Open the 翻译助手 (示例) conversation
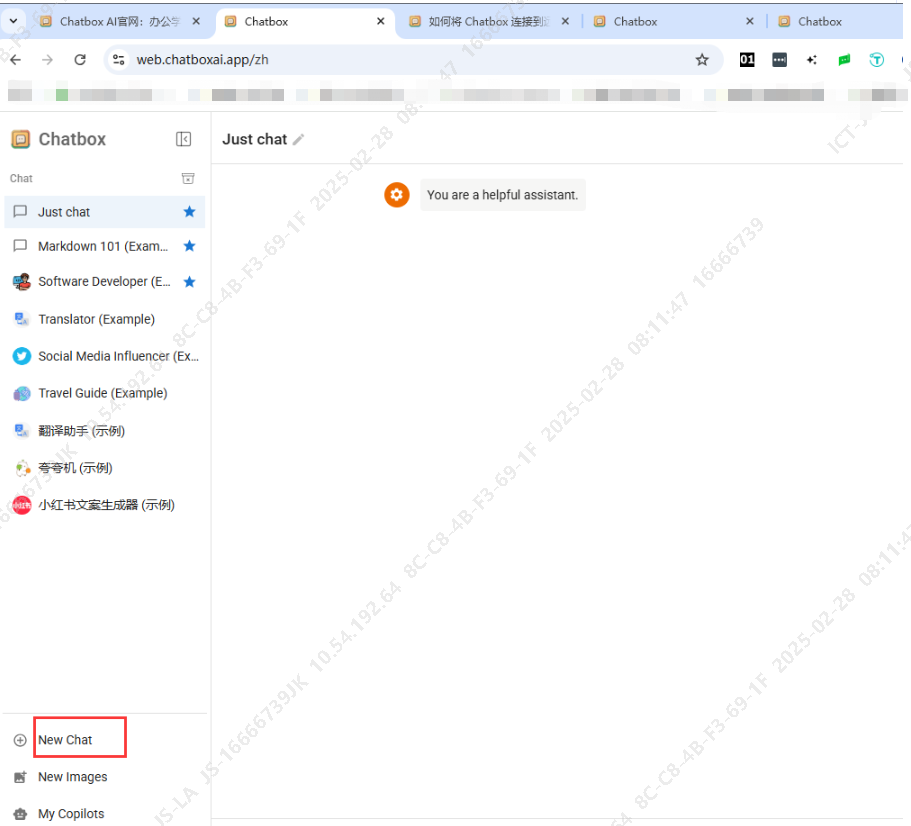 [x=105, y=431]
